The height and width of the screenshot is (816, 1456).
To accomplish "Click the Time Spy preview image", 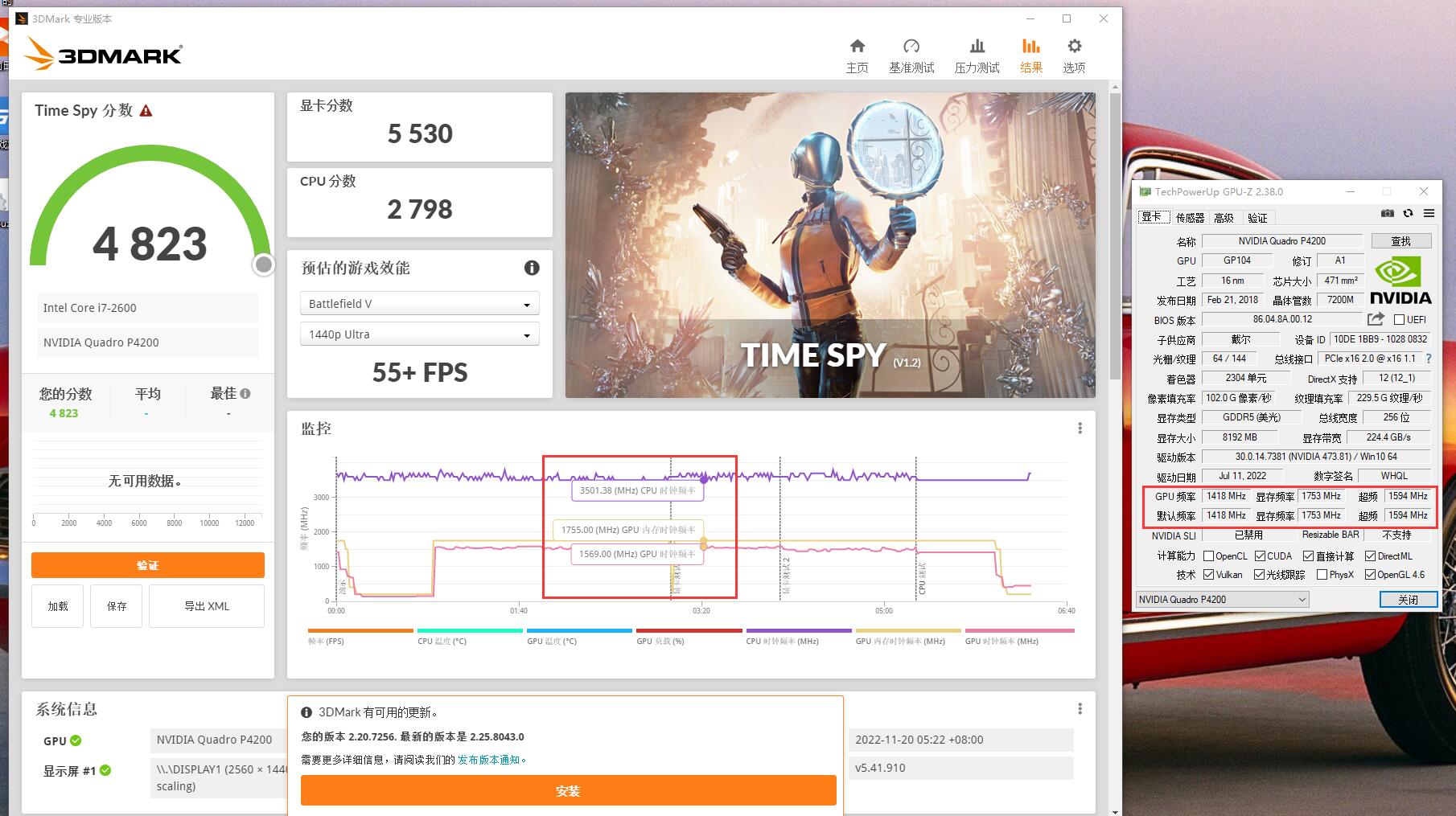I will [x=830, y=244].
